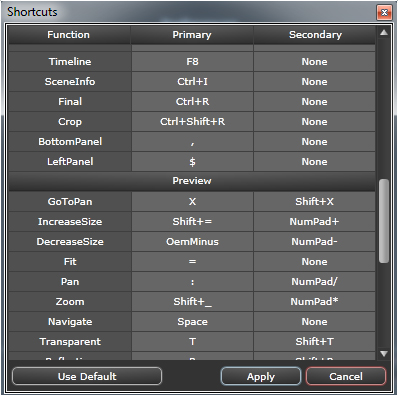The height and width of the screenshot is (395, 398).
Task: Edit LeftPanel primary $ shortcut
Action: (x=192, y=162)
